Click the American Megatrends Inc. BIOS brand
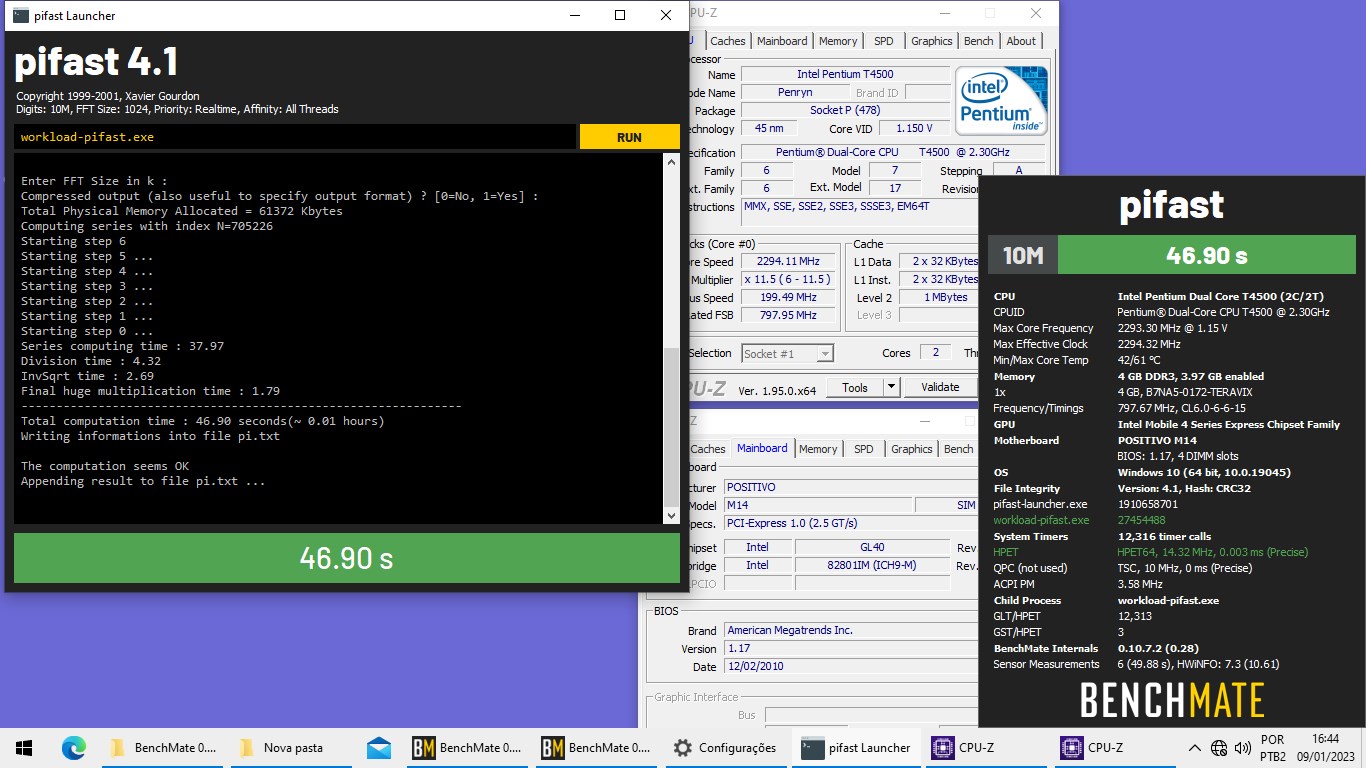This screenshot has height=768, width=1366. point(851,631)
